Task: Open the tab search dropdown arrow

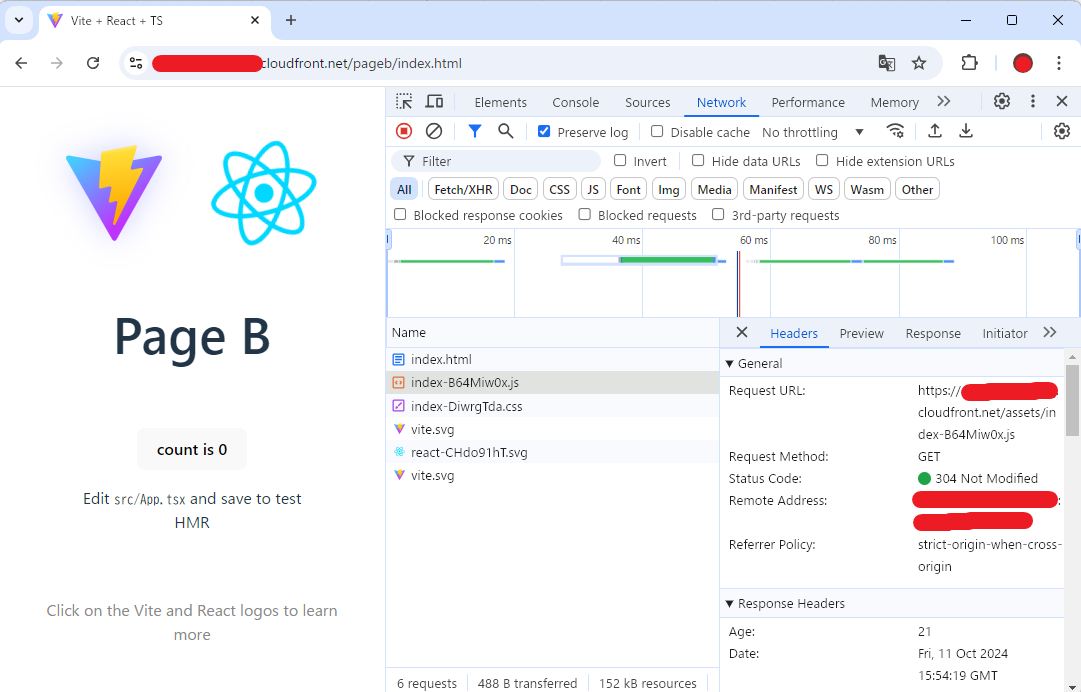Action: (19, 20)
